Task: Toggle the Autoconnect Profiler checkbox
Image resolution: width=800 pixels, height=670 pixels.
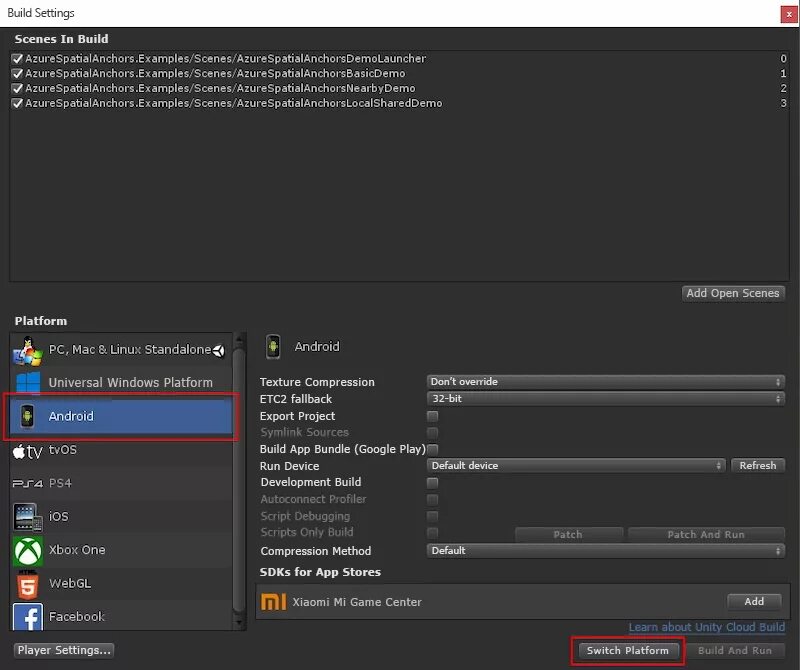Action: pos(432,499)
